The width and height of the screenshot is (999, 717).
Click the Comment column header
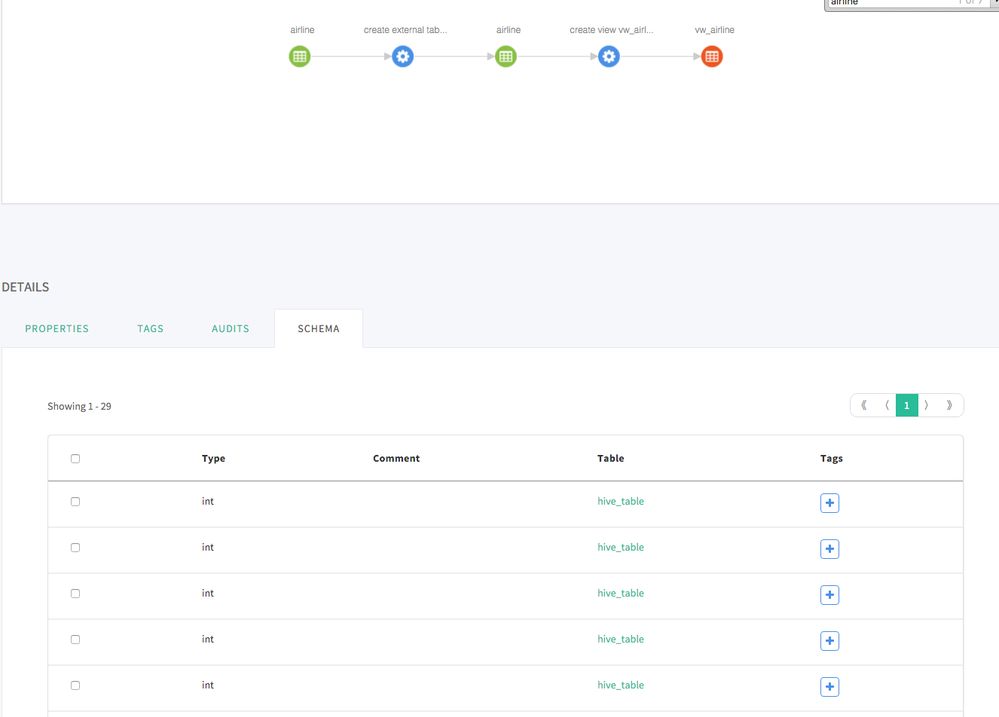tap(396, 458)
